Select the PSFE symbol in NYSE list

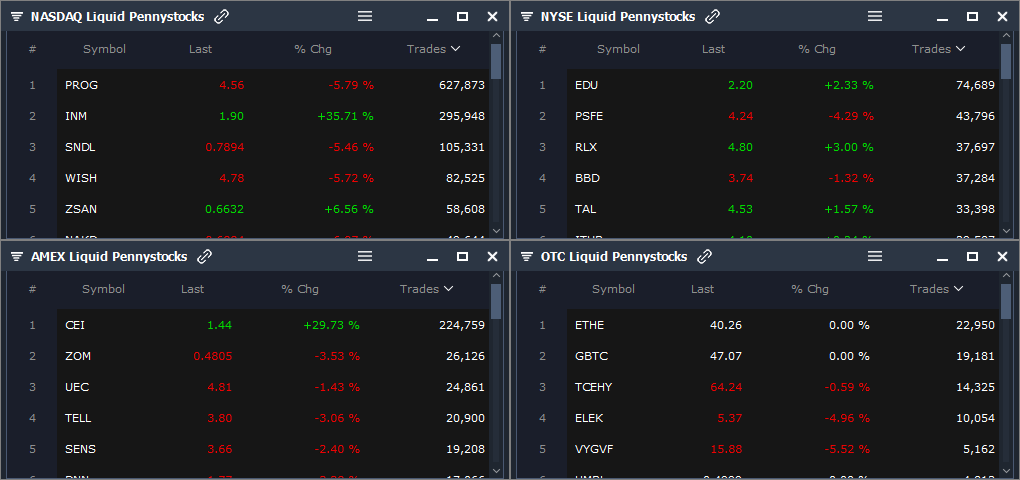(x=589, y=116)
